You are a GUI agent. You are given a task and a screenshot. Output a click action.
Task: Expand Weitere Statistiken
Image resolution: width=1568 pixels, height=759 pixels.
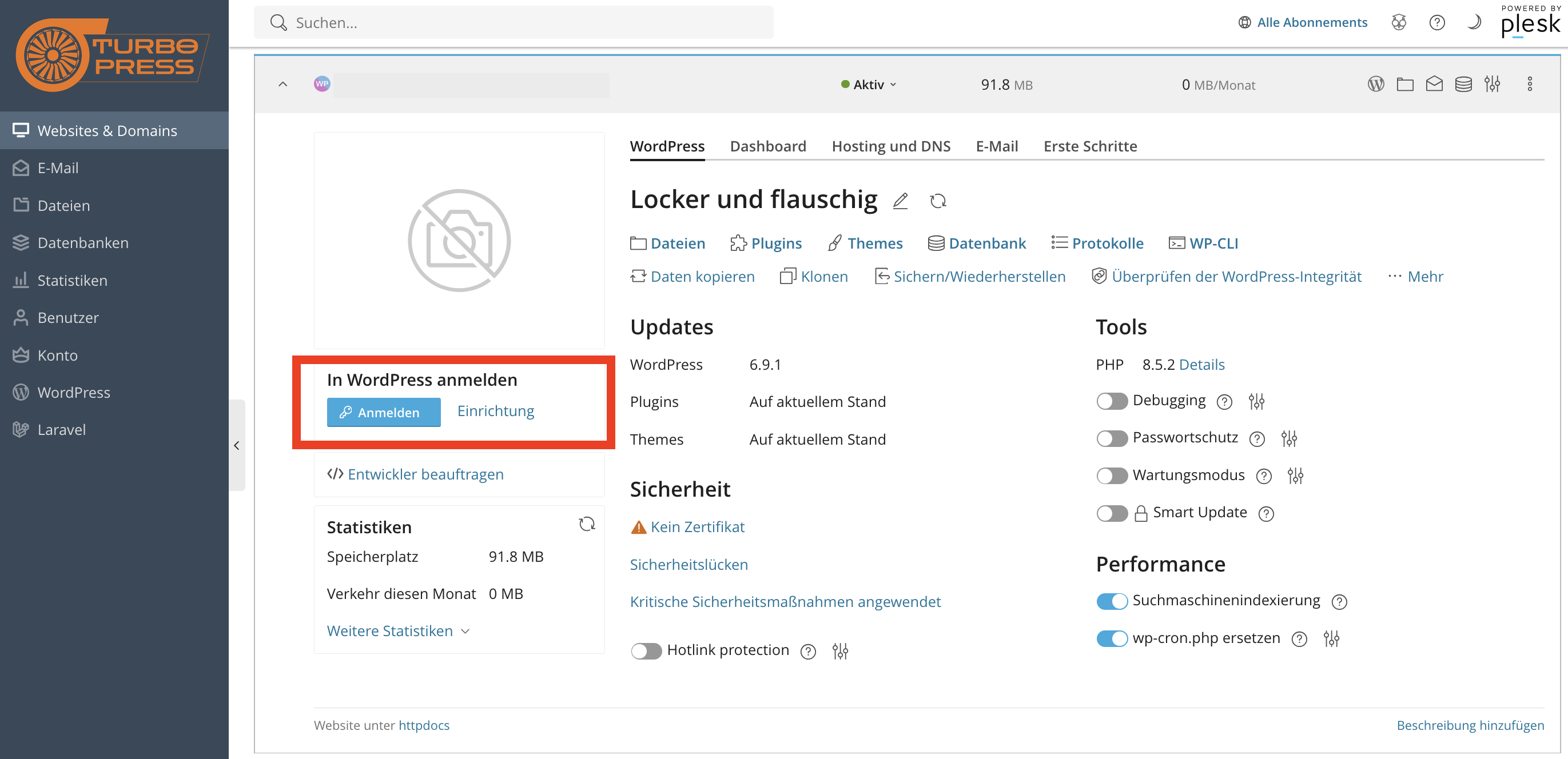(x=398, y=630)
